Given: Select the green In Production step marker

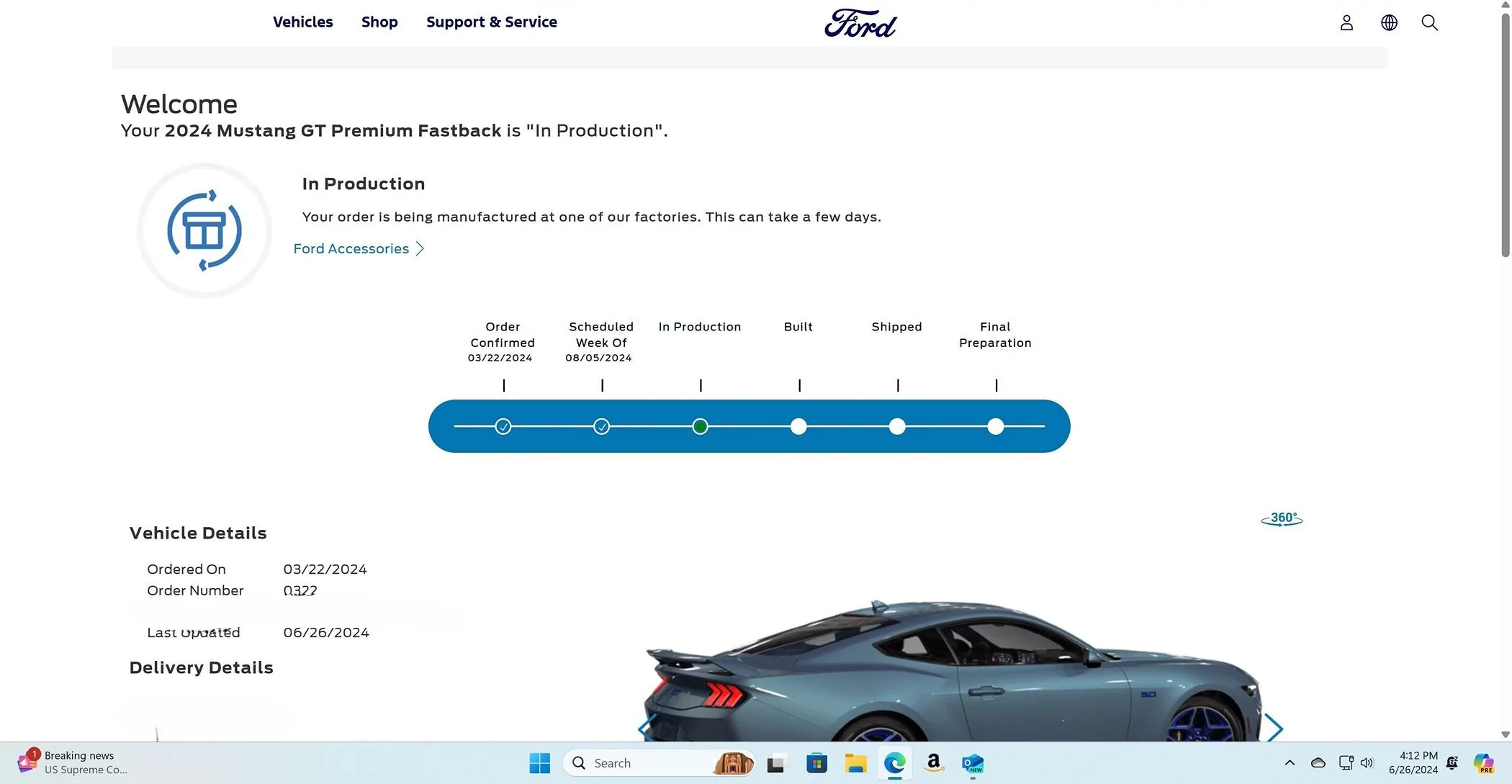Looking at the screenshot, I should click(700, 427).
